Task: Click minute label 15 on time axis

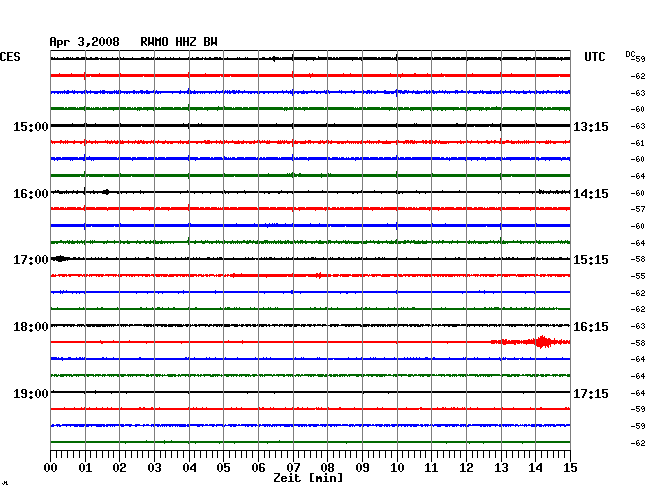Action: tap(570, 467)
